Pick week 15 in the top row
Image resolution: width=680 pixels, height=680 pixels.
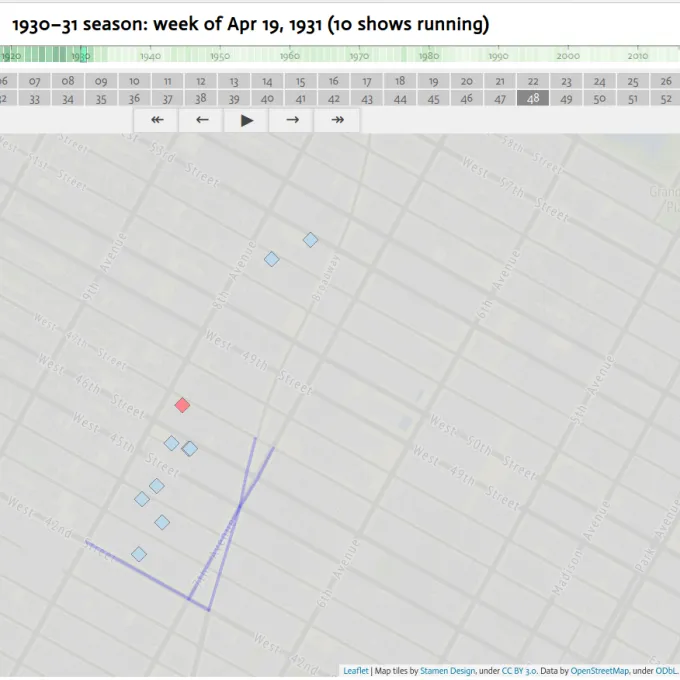tap(300, 81)
